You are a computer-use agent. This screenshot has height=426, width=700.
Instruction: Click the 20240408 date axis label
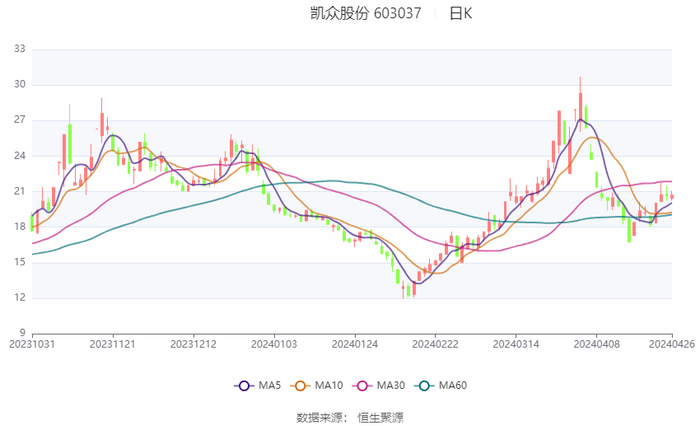(x=596, y=344)
